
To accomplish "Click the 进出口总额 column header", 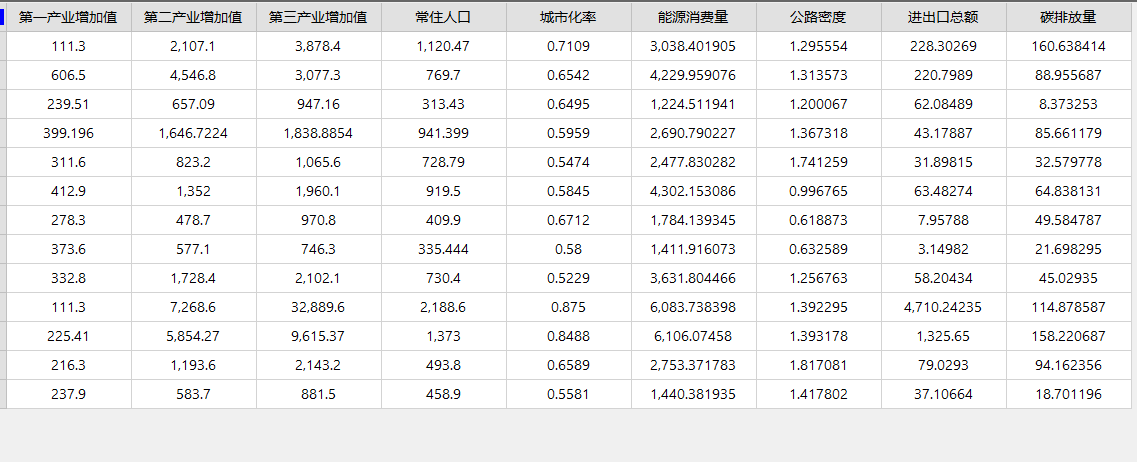I will (944, 17).
